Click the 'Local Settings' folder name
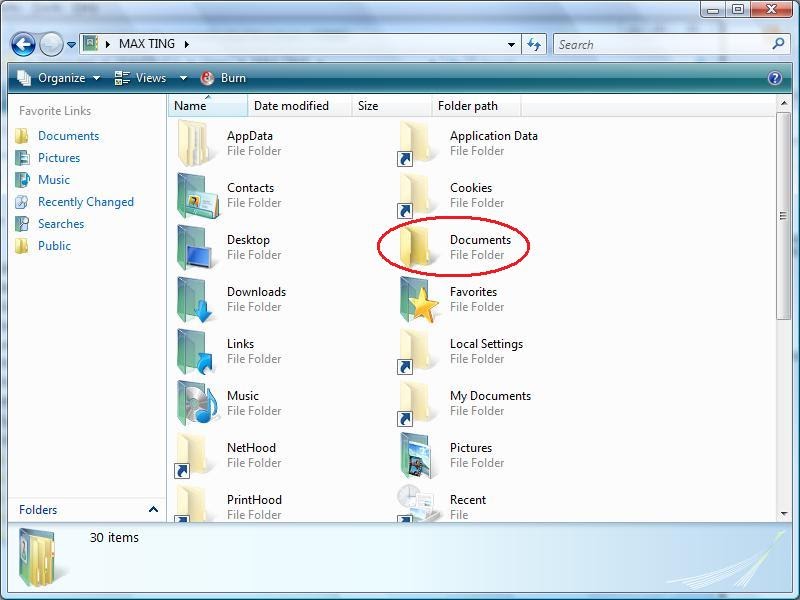The width and height of the screenshot is (800, 600). [486, 344]
